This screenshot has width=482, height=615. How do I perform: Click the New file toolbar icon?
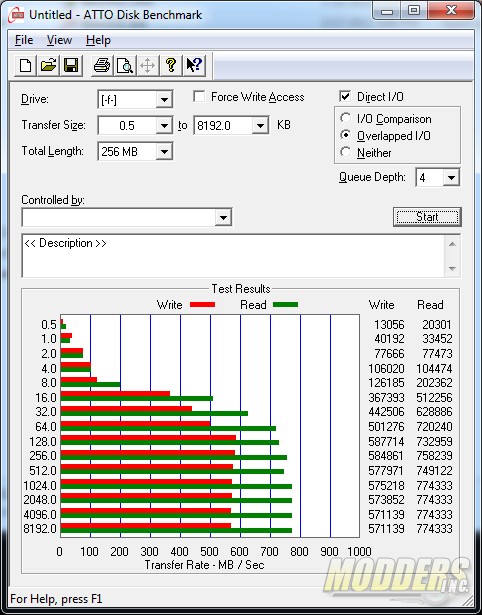click(25, 65)
